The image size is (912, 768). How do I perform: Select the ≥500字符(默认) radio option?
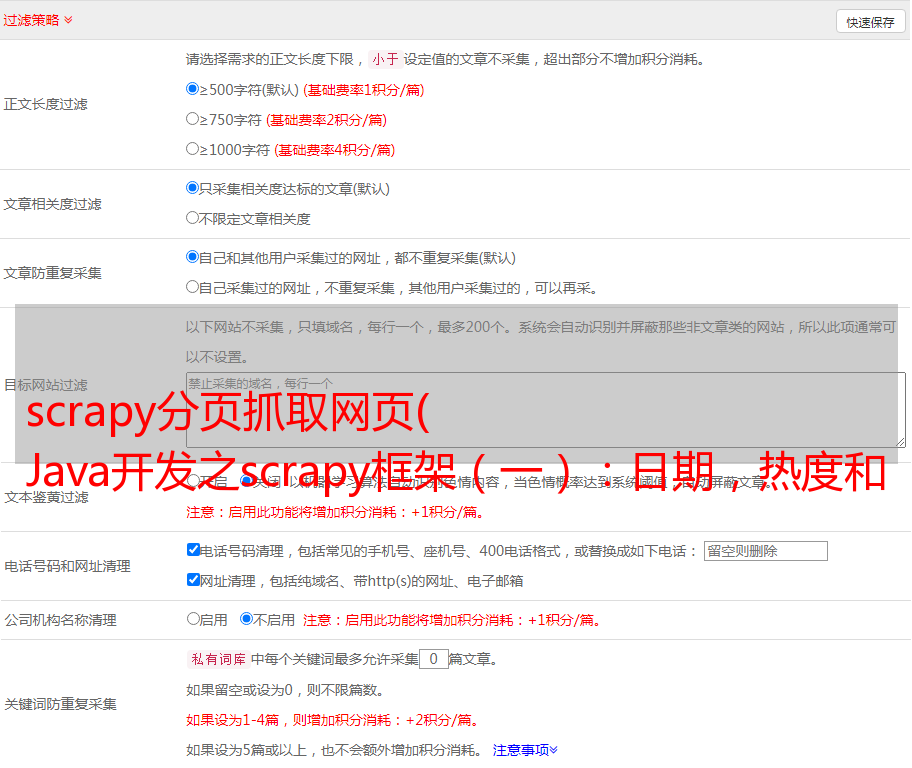193,89
